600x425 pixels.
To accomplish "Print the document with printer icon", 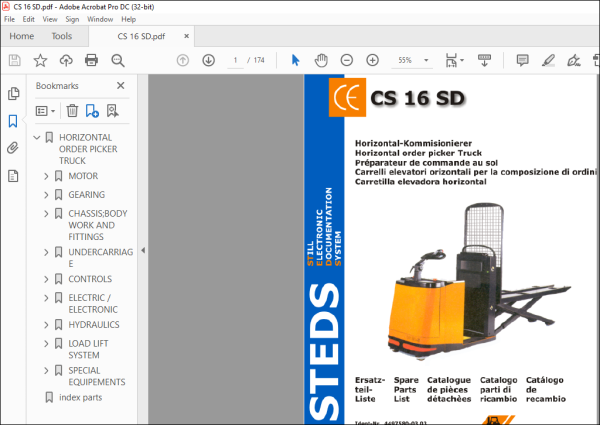I will pos(91,60).
